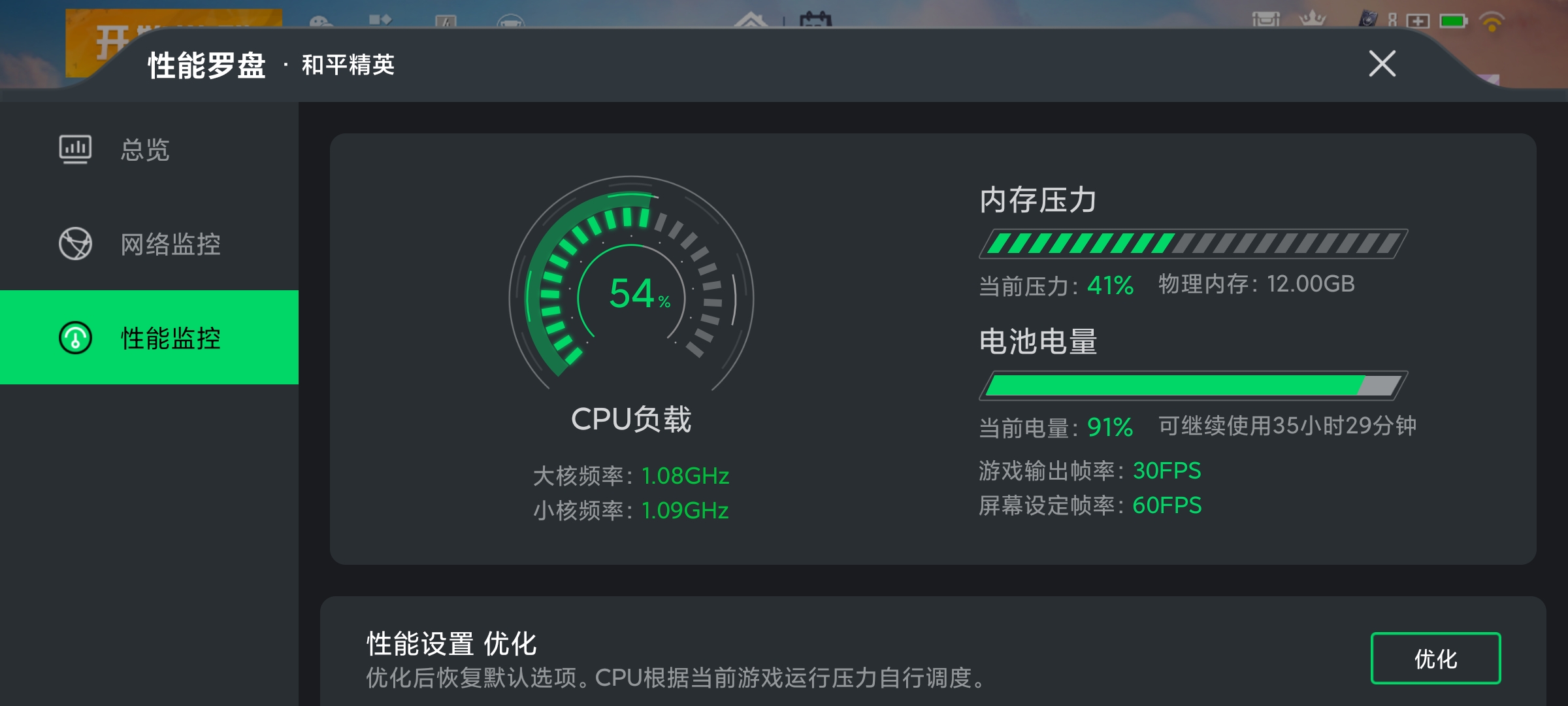Tap the green battery status icon

pos(1453,22)
